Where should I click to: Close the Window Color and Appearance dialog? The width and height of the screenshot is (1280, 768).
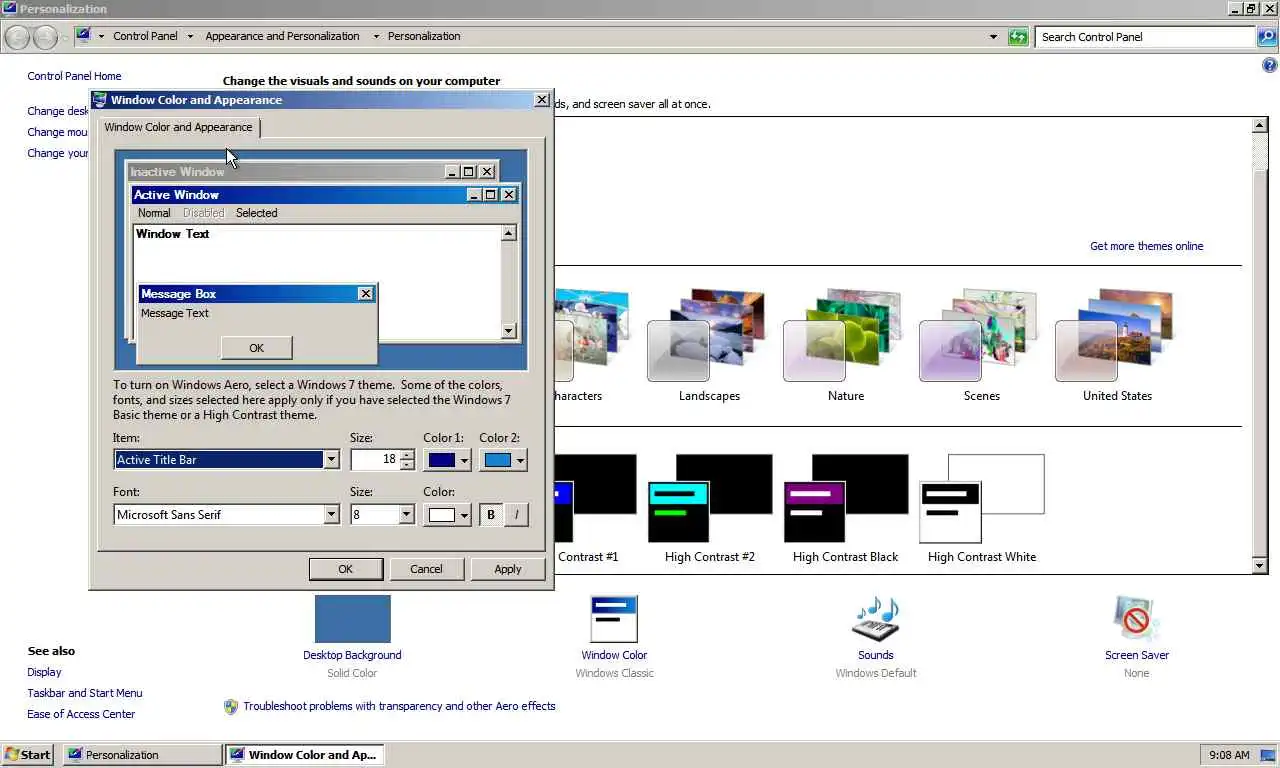click(541, 100)
